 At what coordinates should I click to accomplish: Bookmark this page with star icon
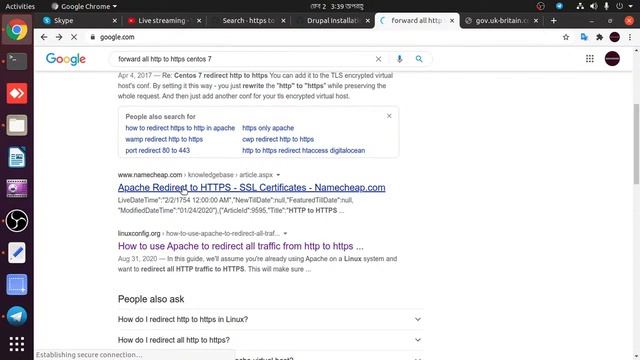[x=566, y=37]
